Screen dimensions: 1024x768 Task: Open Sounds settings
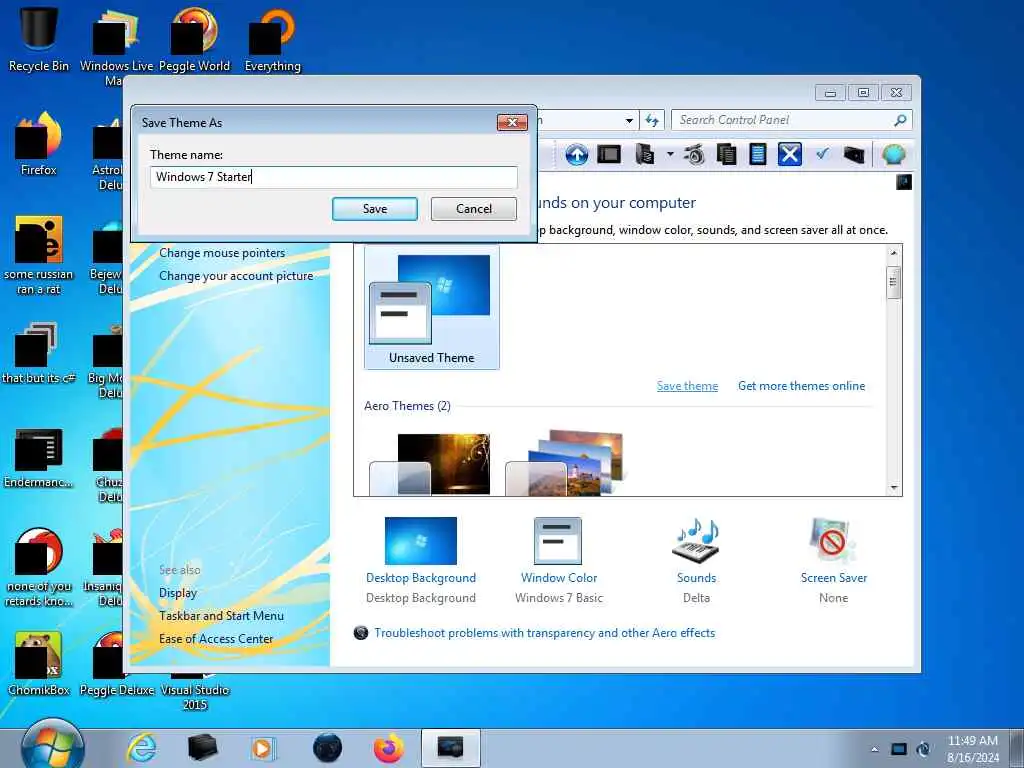[x=696, y=560]
